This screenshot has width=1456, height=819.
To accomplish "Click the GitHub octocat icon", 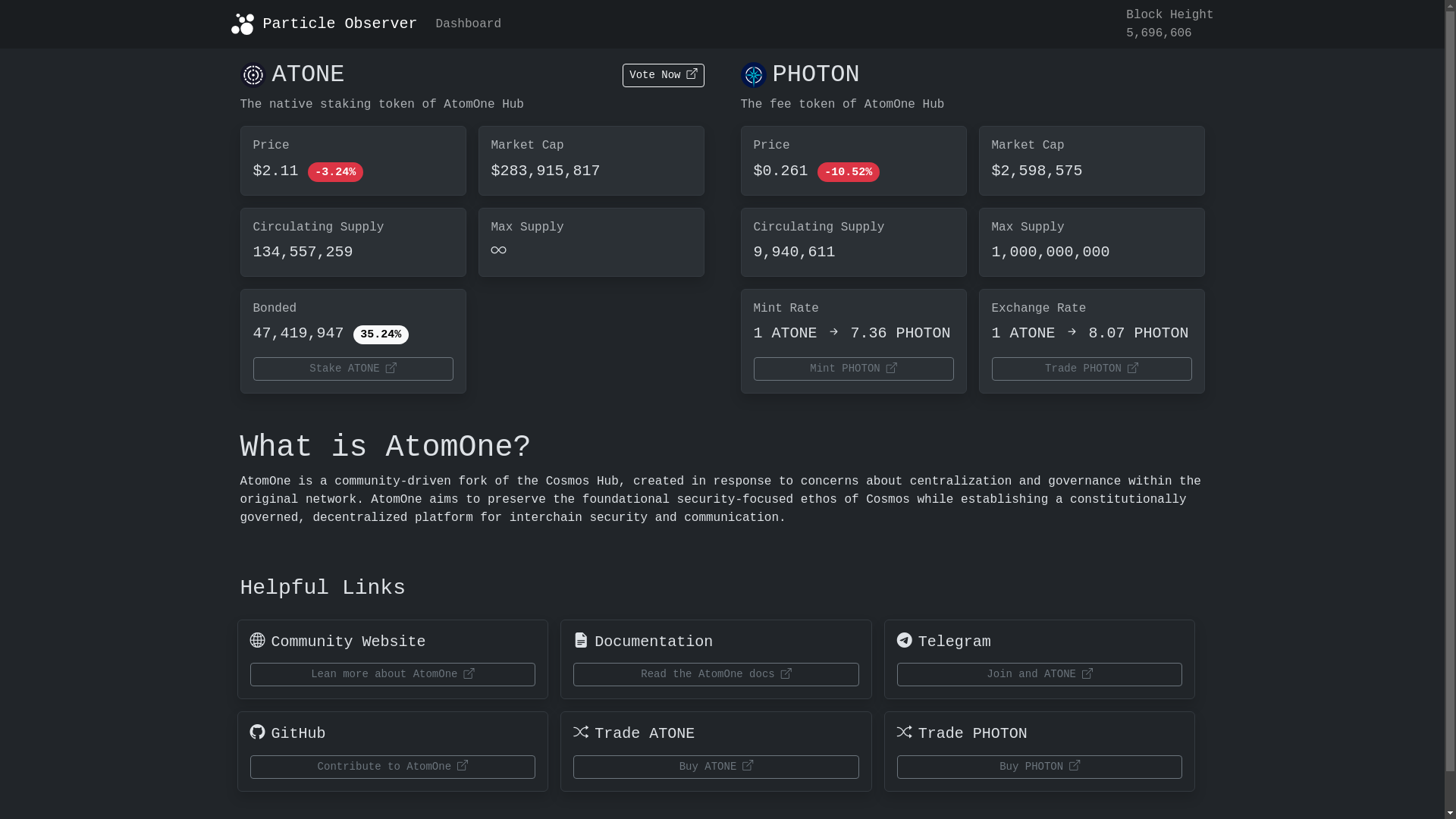I will tap(257, 732).
